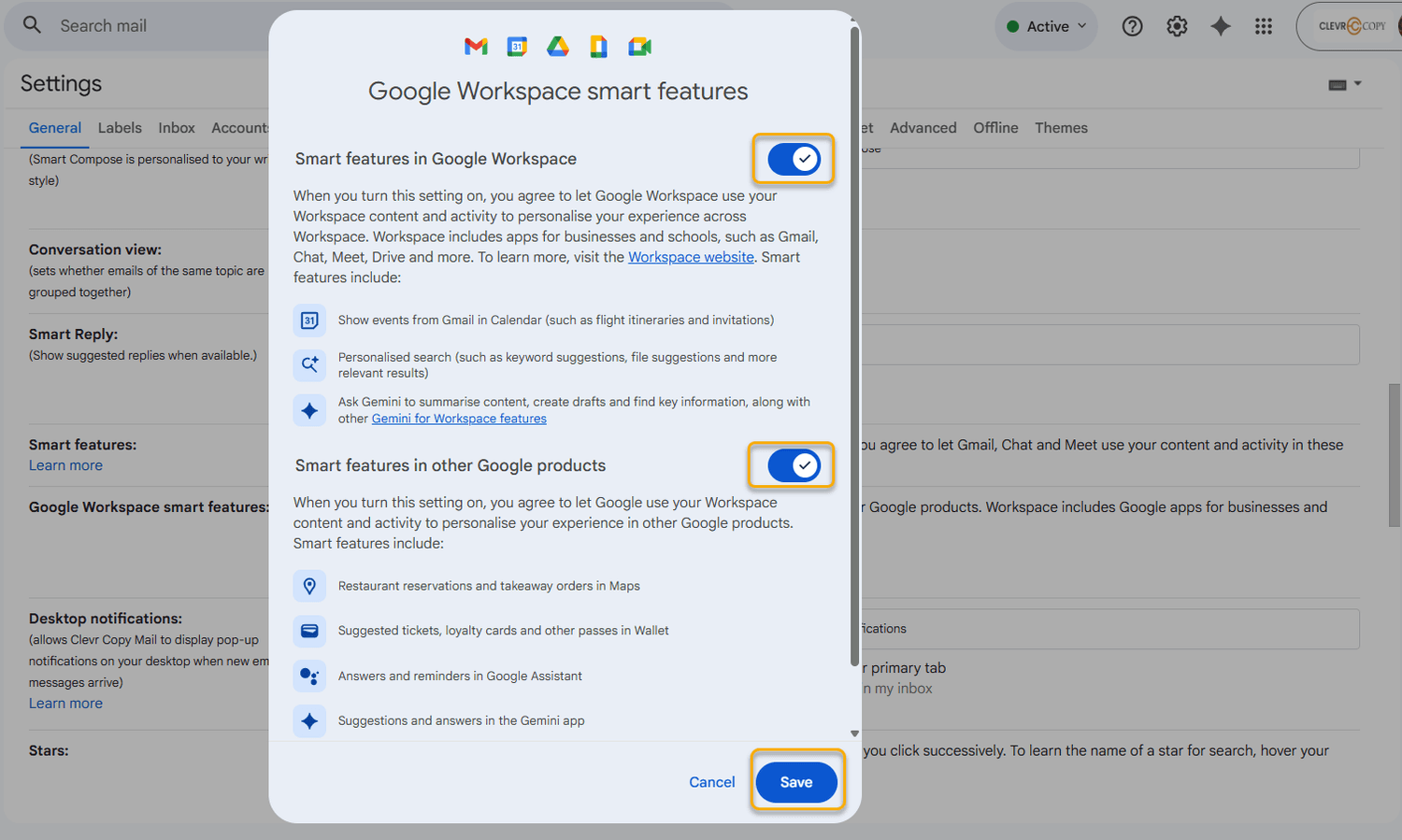Open the Settings gear icon
The image size is (1402, 840).
click(1177, 26)
